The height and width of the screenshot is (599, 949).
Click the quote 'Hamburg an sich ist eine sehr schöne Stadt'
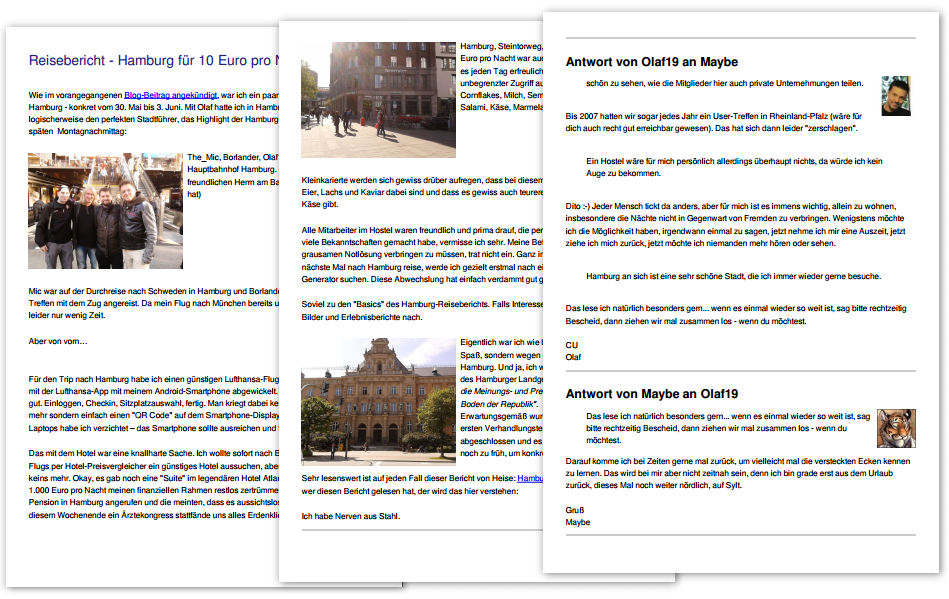[734, 276]
